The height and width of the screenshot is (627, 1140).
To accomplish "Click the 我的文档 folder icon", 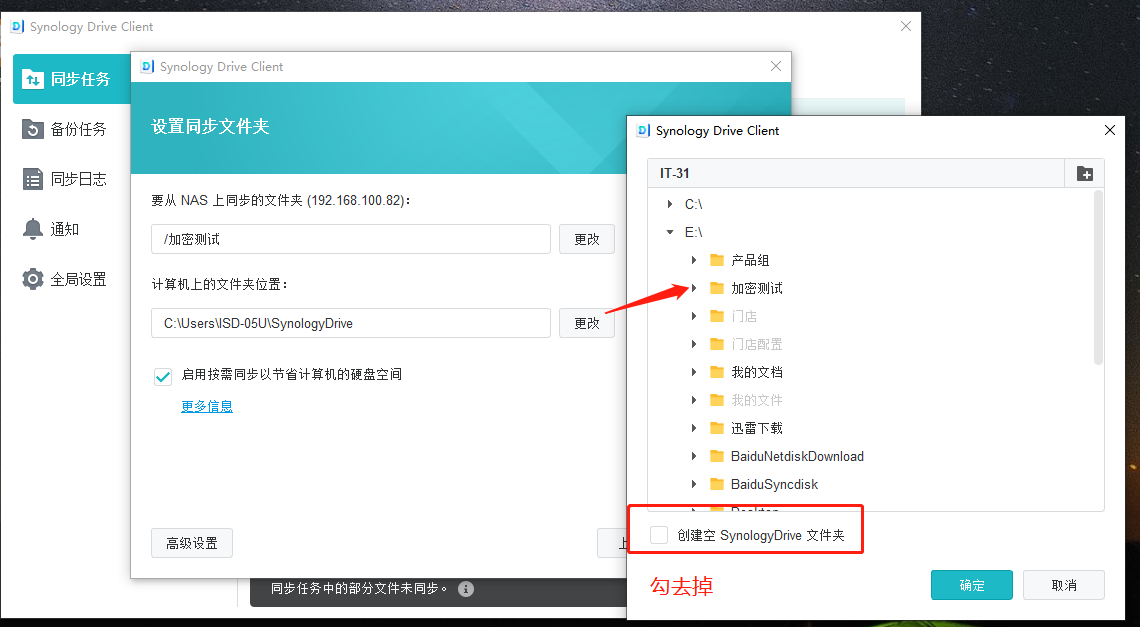I will click(x=717, y=372).
